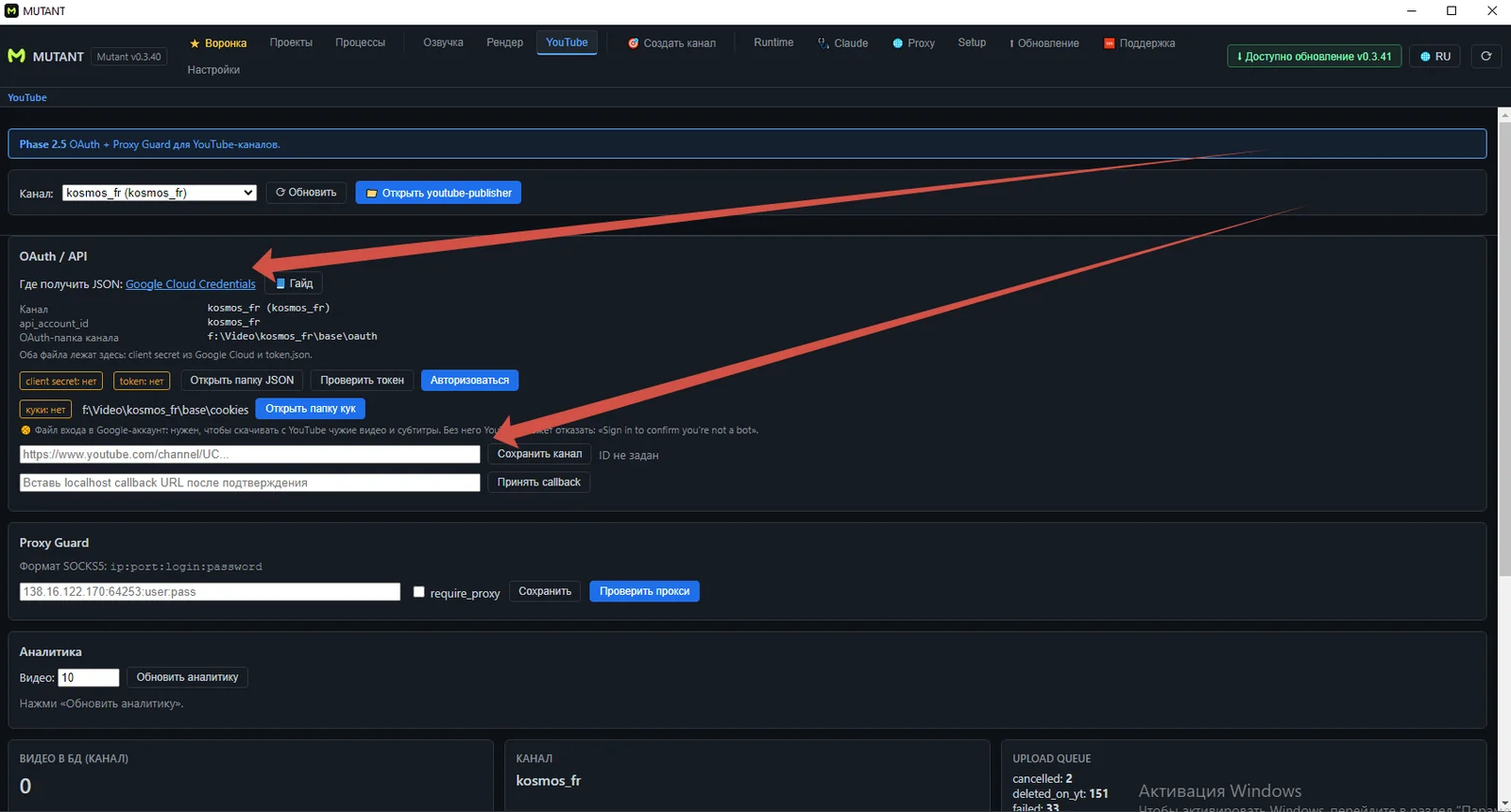Screen dimensions: 1511x812
Task: Click the cookie icon beside Google-аккаунт note
Action: (x=25, y=431)
